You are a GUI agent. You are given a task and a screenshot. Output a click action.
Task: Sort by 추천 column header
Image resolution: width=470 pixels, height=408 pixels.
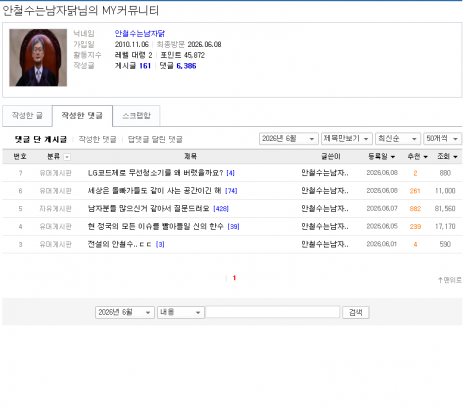tap(417, 156)
